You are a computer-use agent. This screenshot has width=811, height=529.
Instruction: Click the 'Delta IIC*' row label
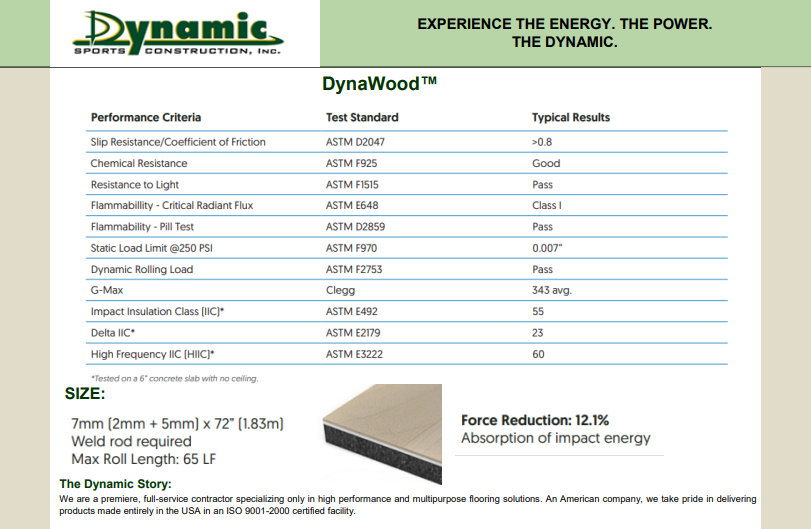tap(113, 332)
